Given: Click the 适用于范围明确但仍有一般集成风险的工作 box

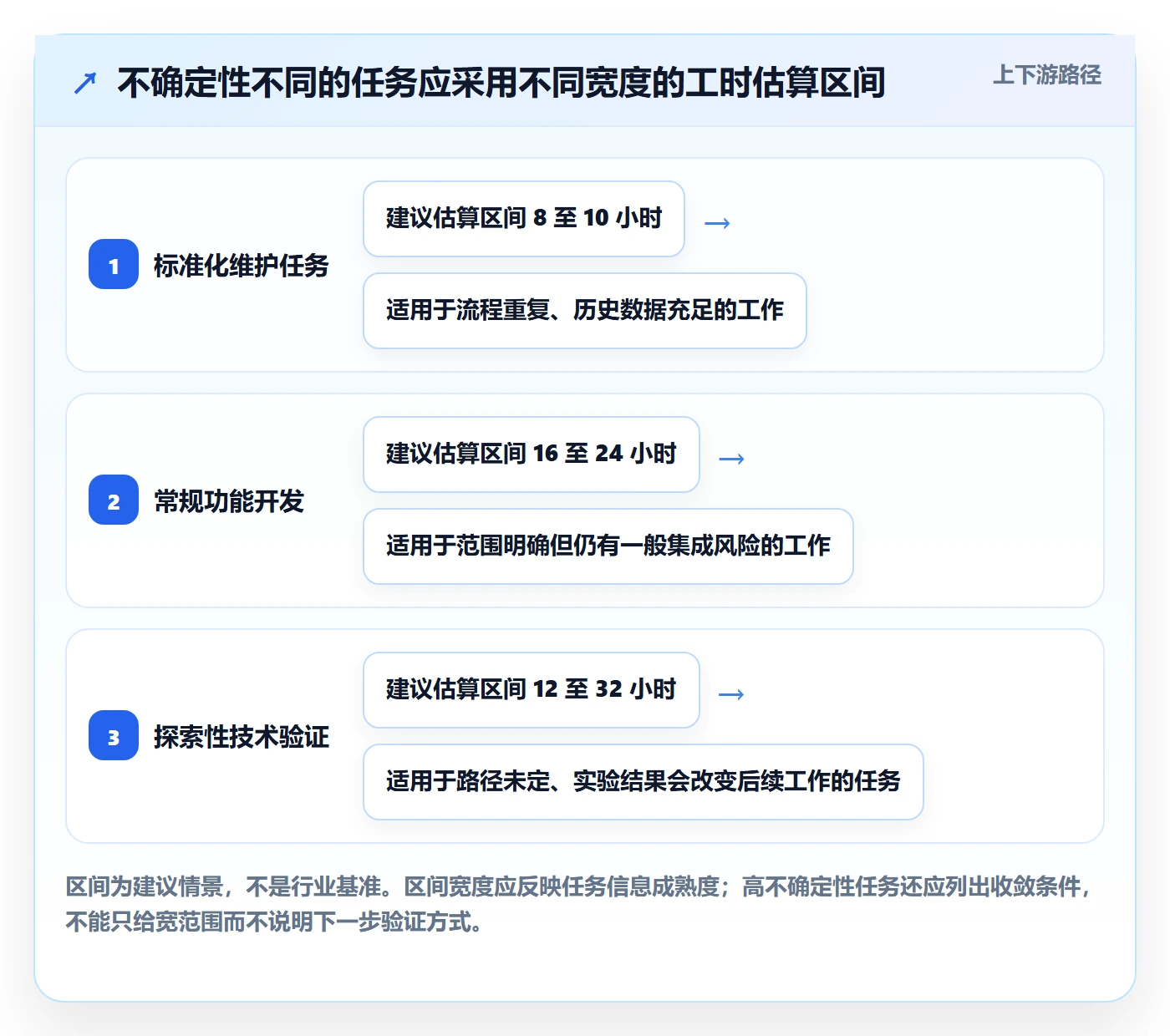Looking at the screenshot, I should point(608,546).
